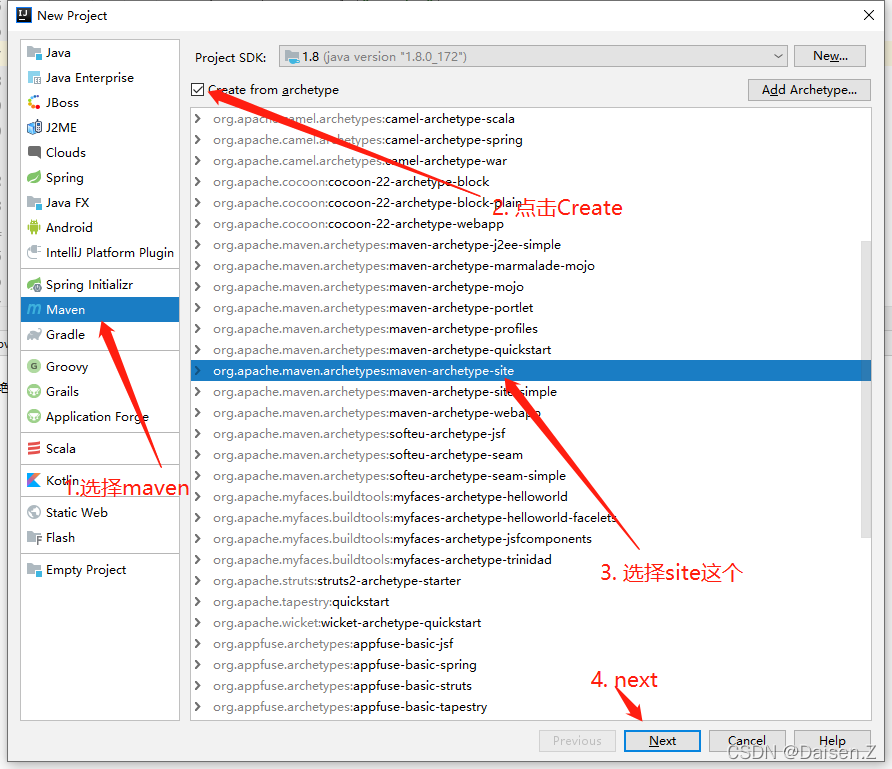The height and width of the screenshot is (769, 892).
Task: Select maven-archetype-marmalade-mojo row
Action: (x=530, y=266)
